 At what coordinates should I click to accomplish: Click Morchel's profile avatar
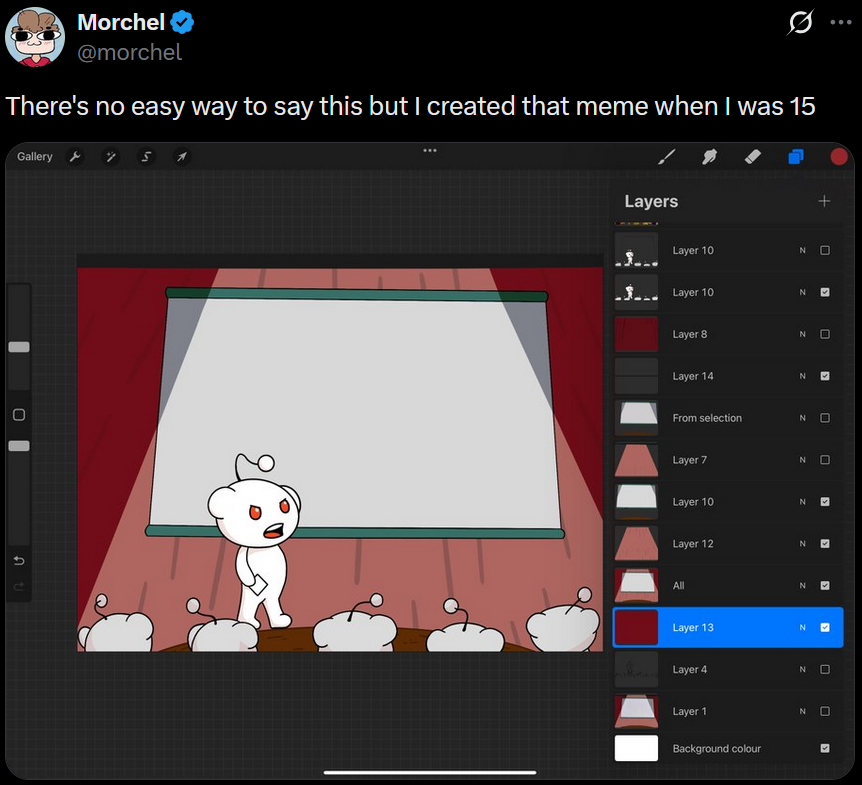(35, 37)
